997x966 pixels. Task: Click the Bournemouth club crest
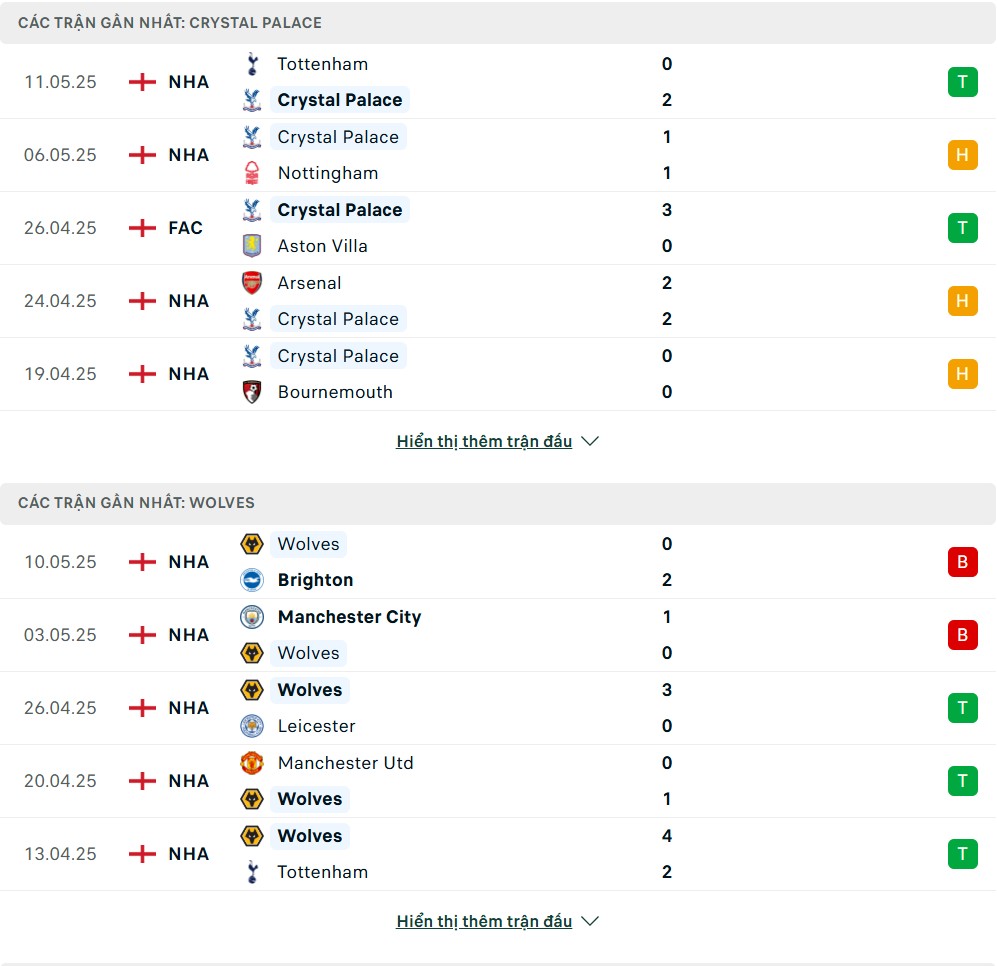(252, 392)
